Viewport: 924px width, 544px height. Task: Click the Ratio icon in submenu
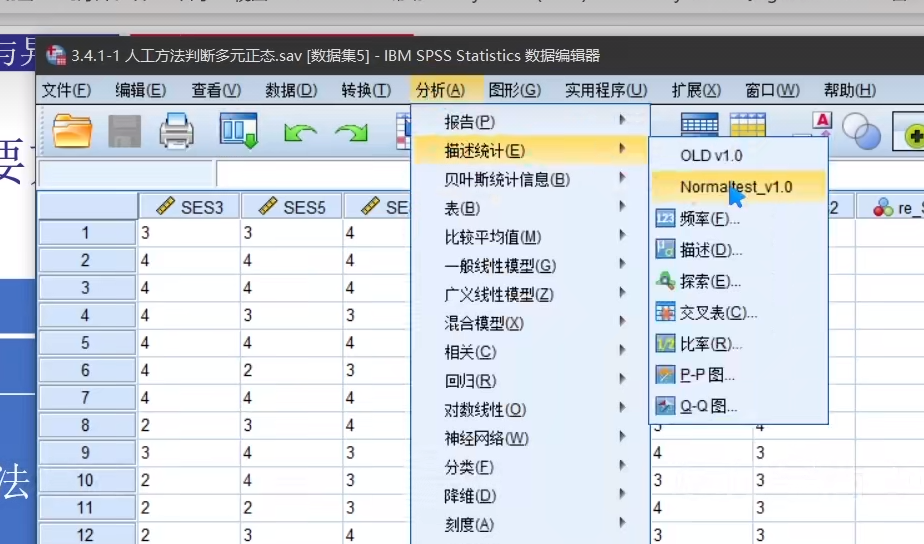coord(665,343)
